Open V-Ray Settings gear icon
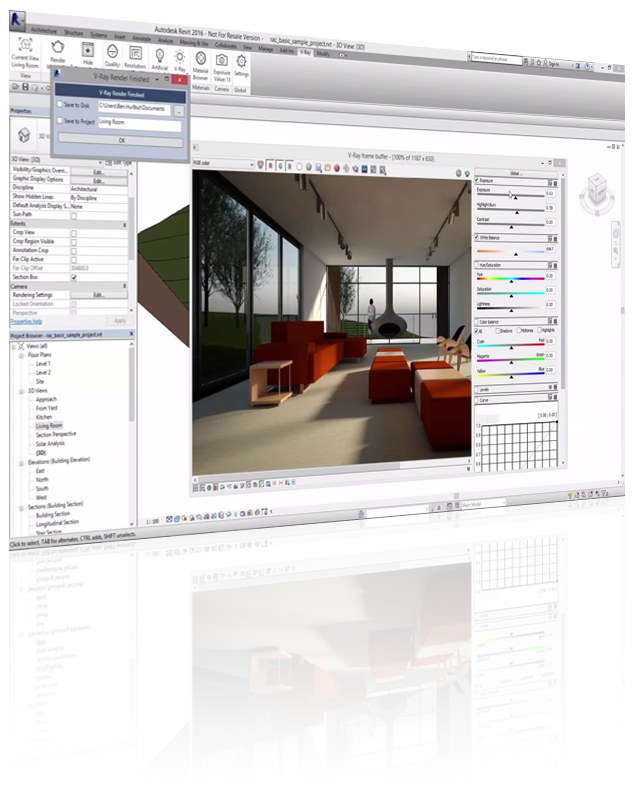The image size is (634, 796). pyautogui.click(x=241, y=63)
